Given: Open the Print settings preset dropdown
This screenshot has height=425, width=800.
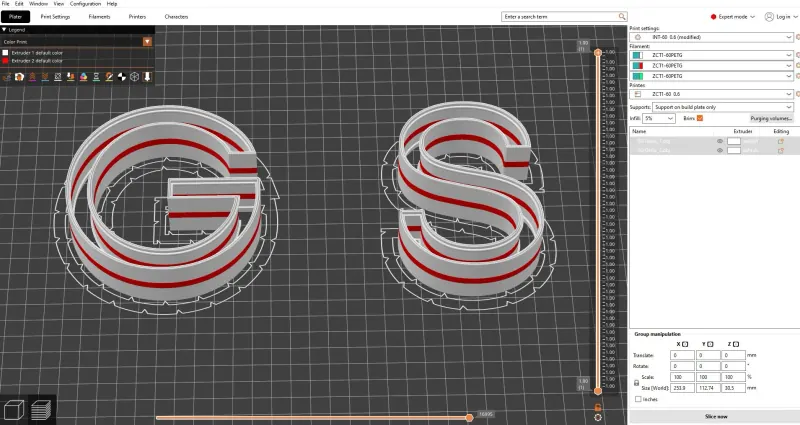Looking at the screenshot, I should 712,37.
